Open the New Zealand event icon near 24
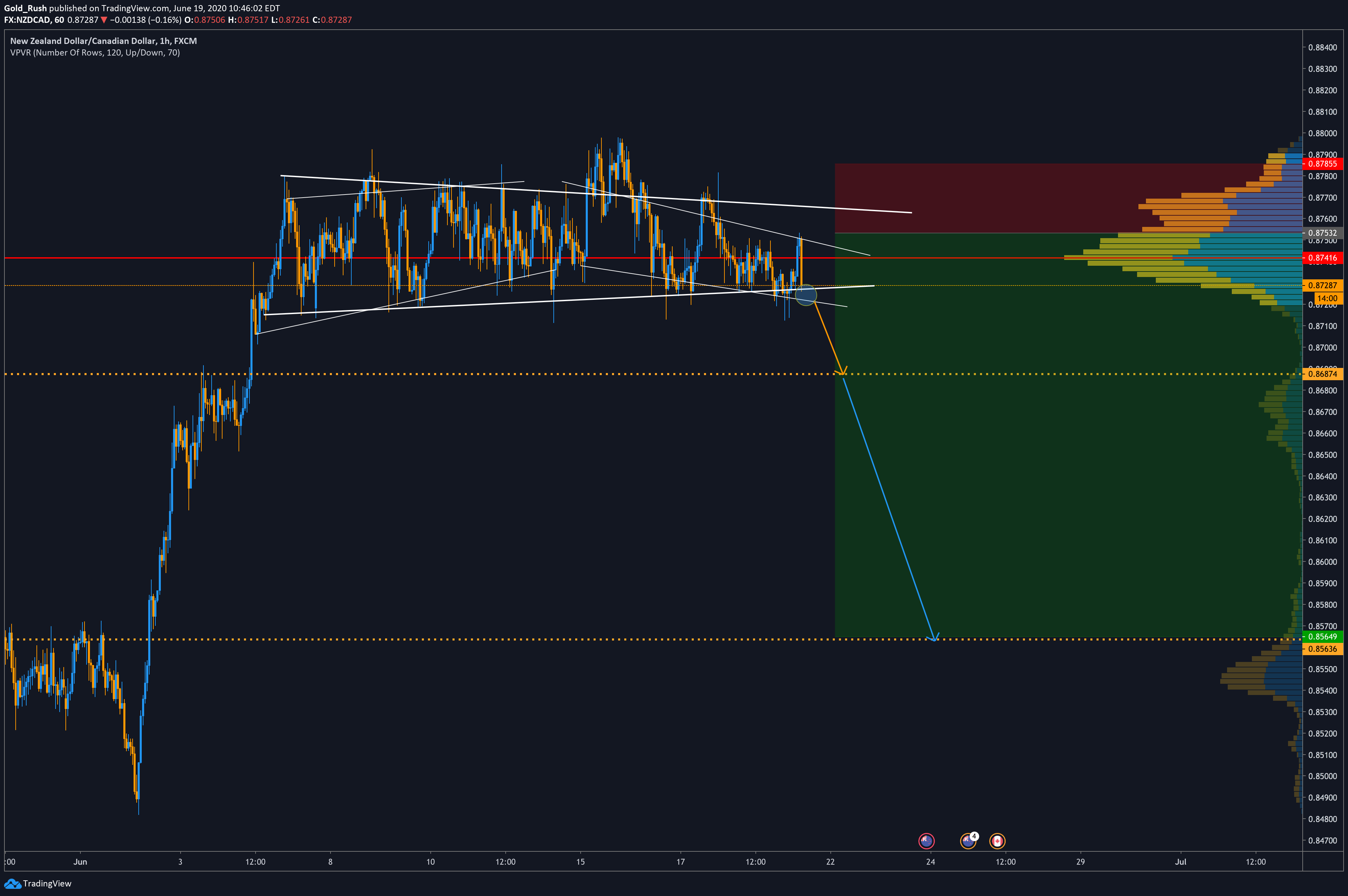This screenshot has width=1348, height=896. (926, 840)
